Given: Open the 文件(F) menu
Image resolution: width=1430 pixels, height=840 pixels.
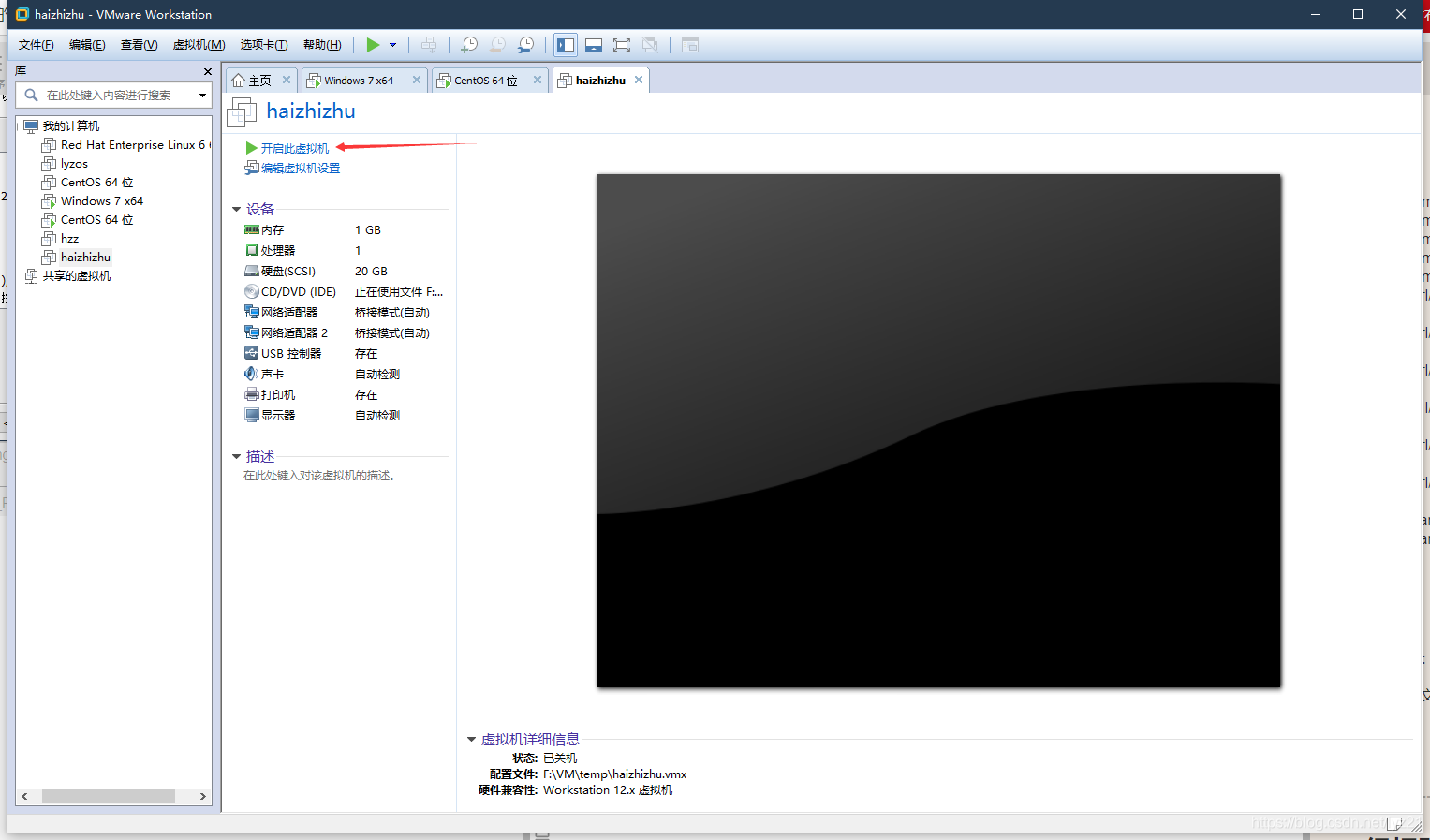Looking at the screenshot, I should pos(37,45).
